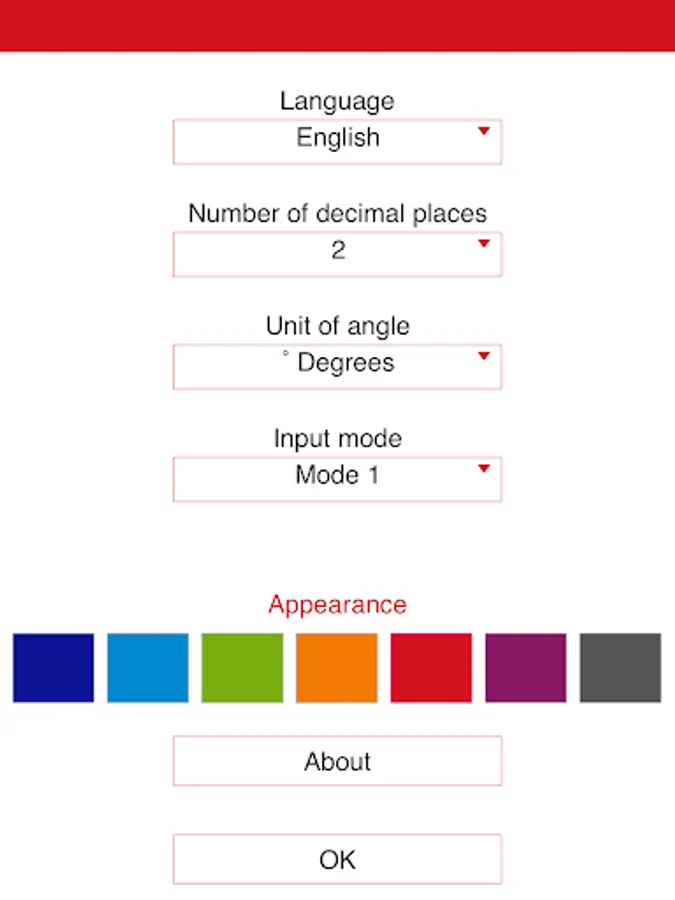Click the red header bar

point(337,25)
